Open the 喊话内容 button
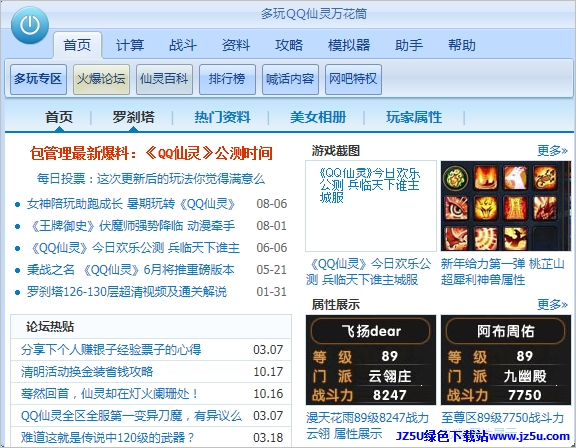576x448 pixels. (290, 79)
